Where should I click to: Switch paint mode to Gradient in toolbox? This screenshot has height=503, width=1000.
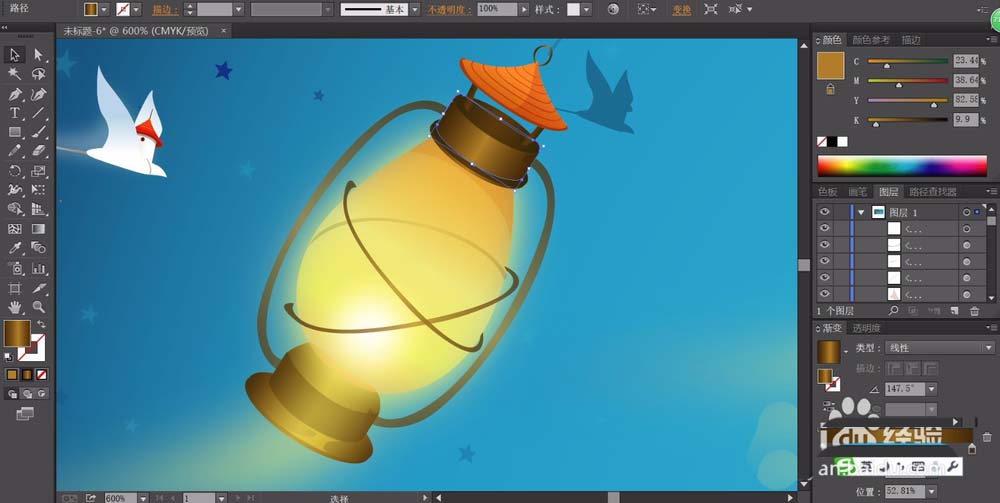[27, 375]
